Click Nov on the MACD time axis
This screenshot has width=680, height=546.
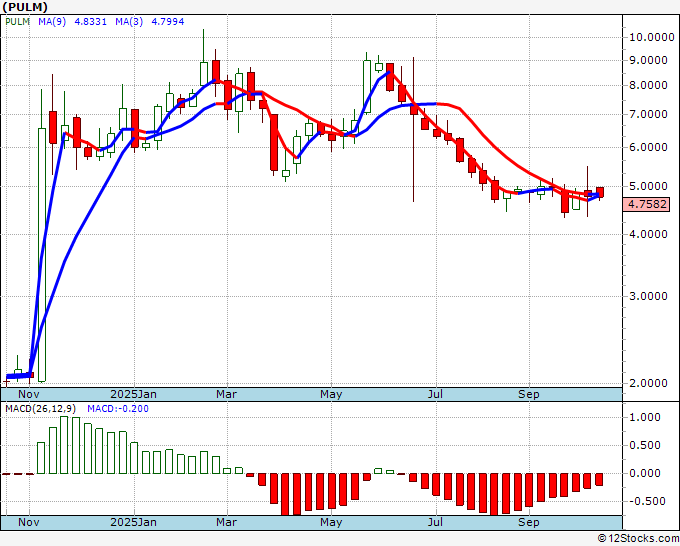[x=29, y=522]
